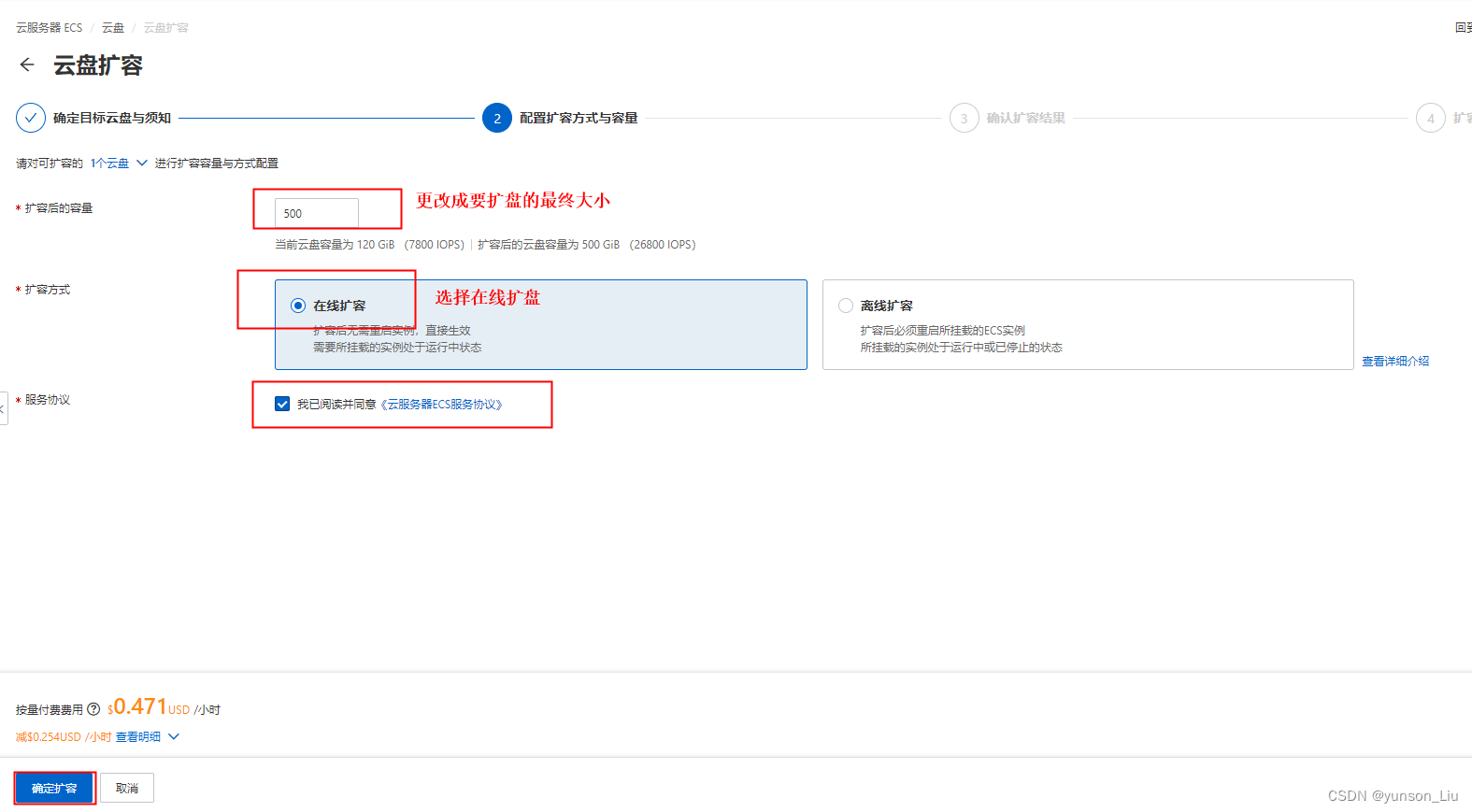Click step label 确认扩容结果

[x=1026, y=118]
